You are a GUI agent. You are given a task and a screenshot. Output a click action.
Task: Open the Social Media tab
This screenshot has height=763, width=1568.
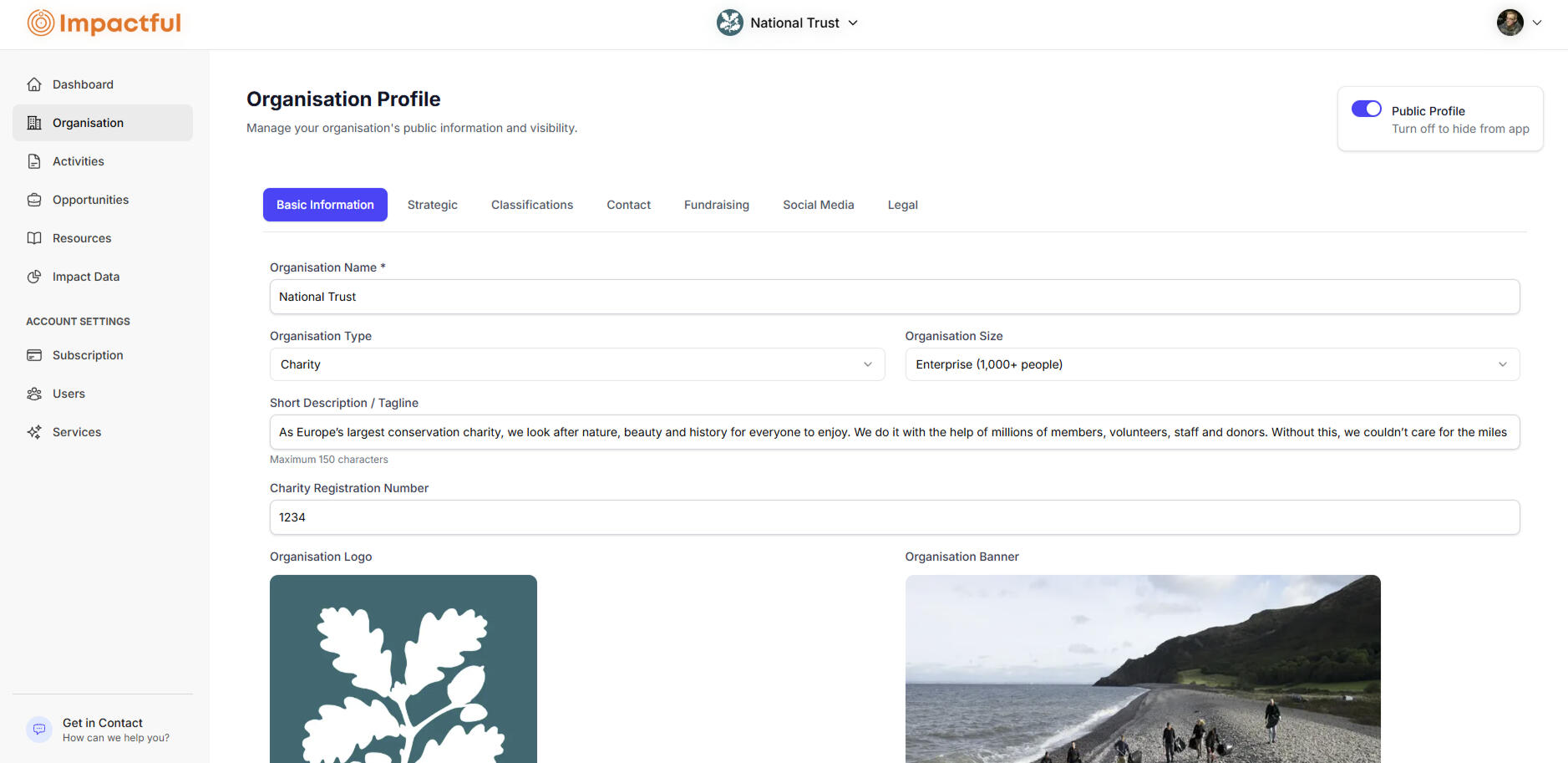[818, 204]
